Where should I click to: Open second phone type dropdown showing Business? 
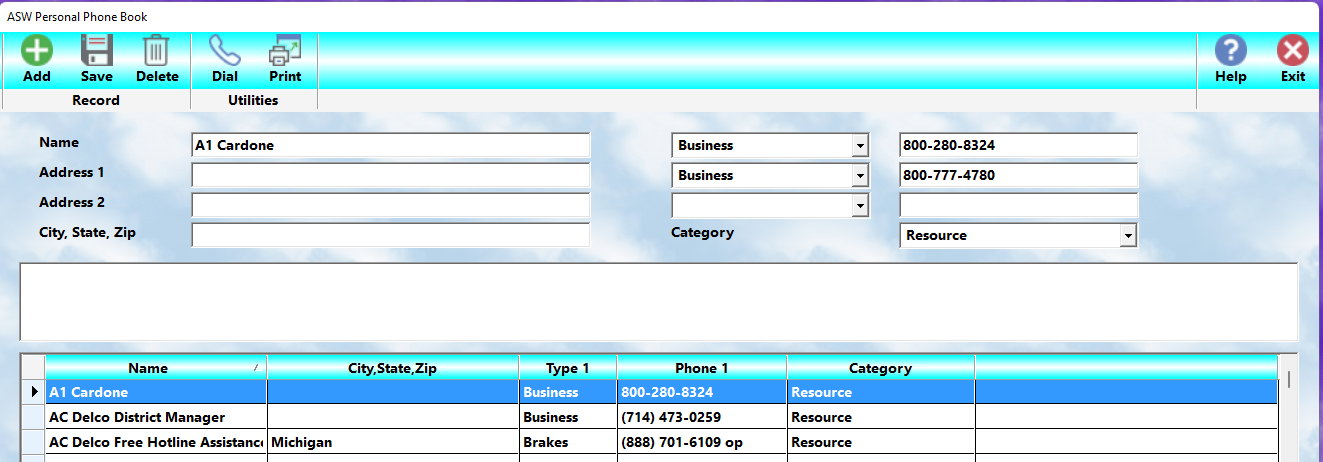pos(860,176)
